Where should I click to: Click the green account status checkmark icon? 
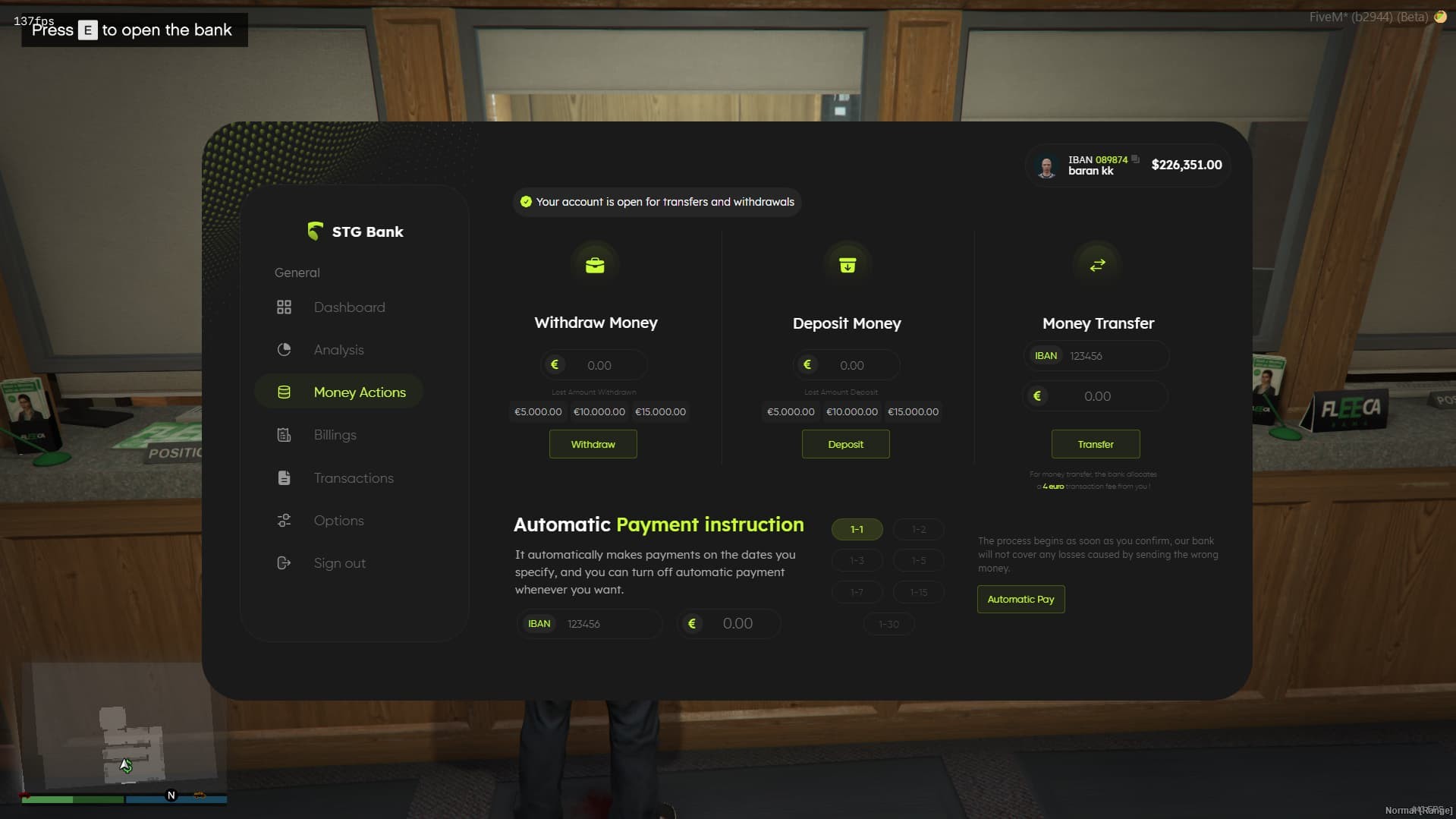pyautogui.click(x=525, y=202)
